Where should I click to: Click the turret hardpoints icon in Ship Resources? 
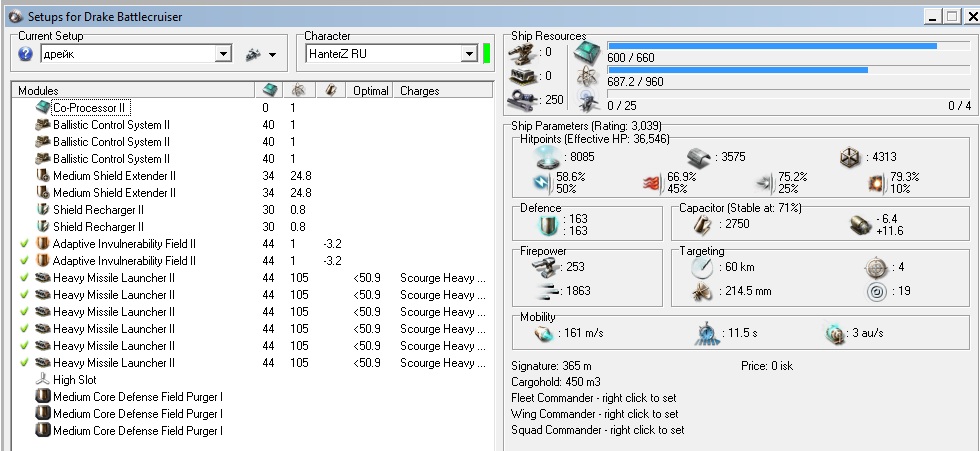point(522,53)
